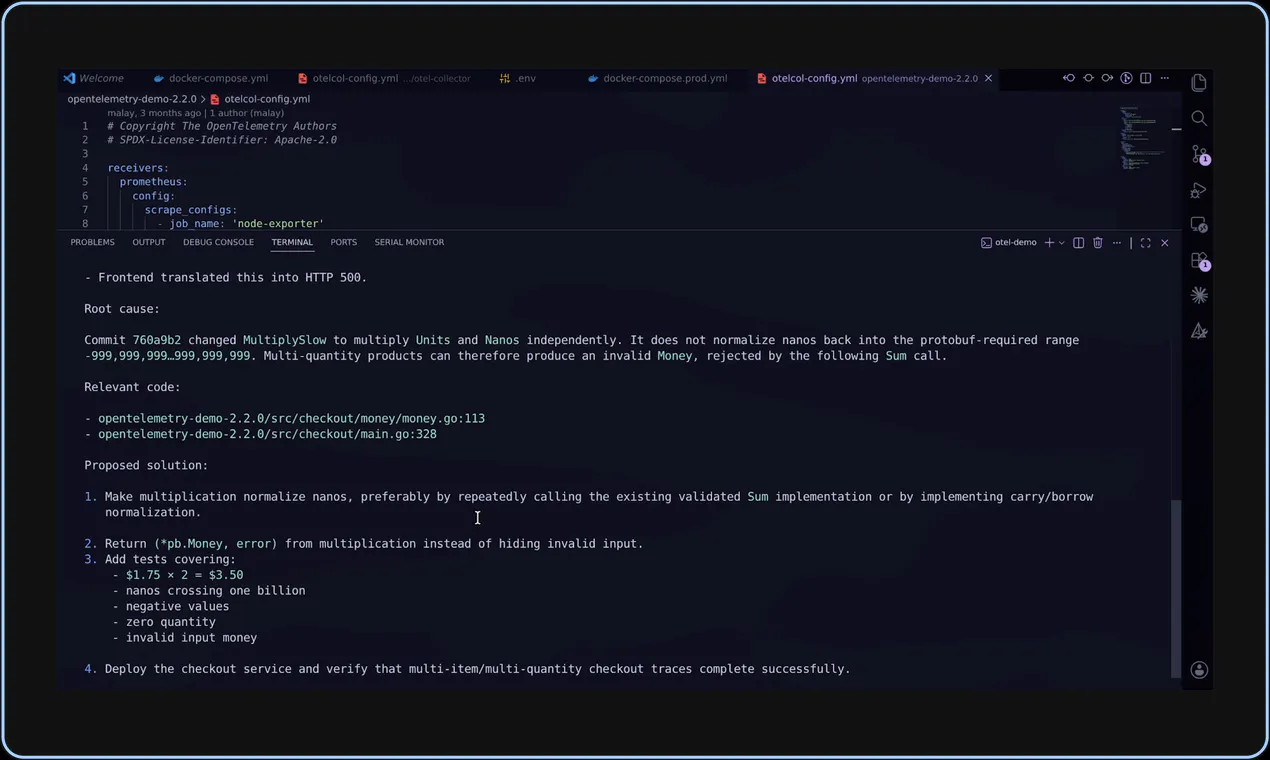The image size is (1270, 760).
Task: Click 'MultiplySlow' text in terminal output
Action: [x=284, y=340]
